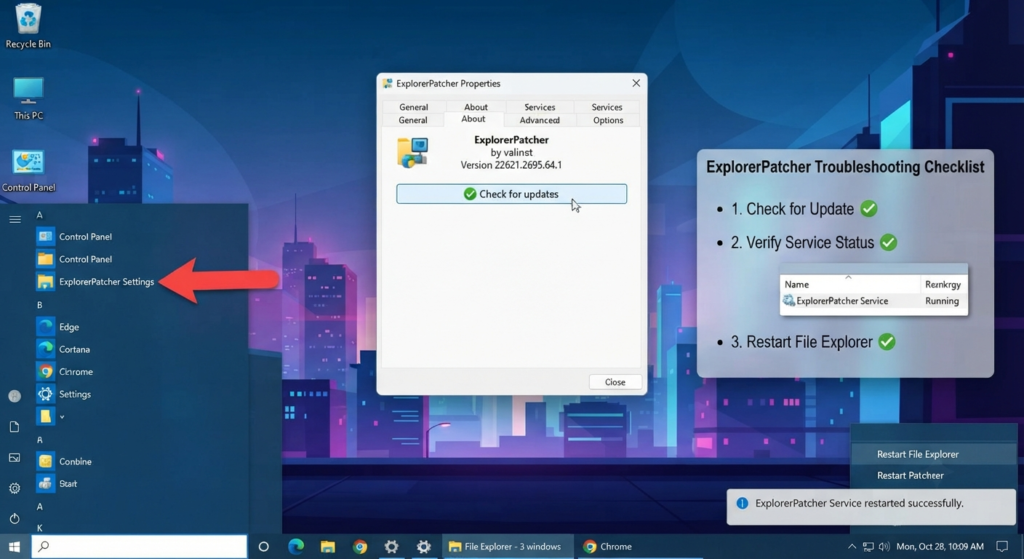The width and height of the screenshot is (1024, 559).
Task: Open Settings entry in Start app list
Action: pyautogui.click(x=64, y=394)
